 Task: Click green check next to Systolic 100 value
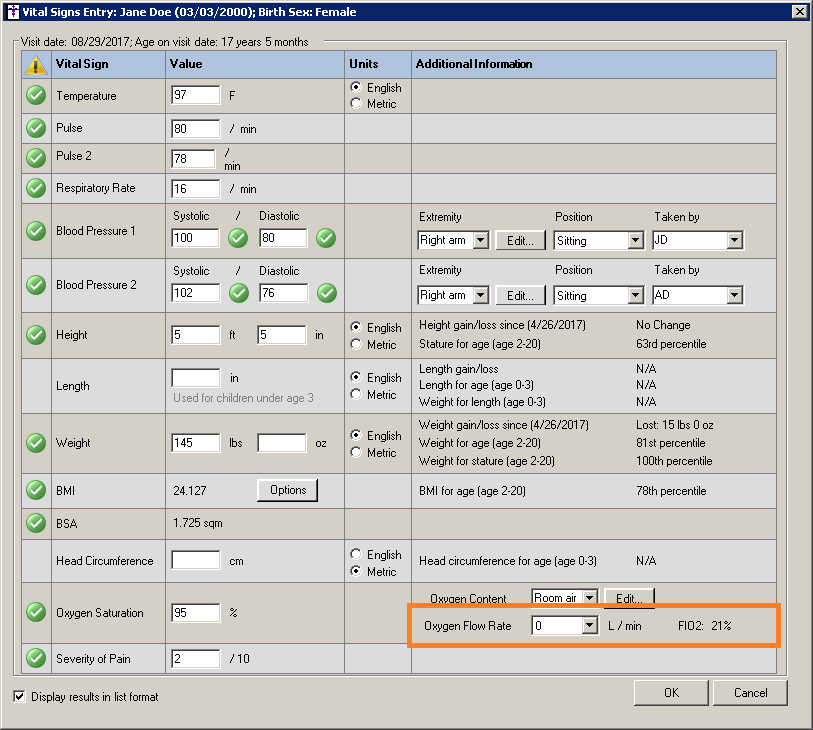pos(238,239)
